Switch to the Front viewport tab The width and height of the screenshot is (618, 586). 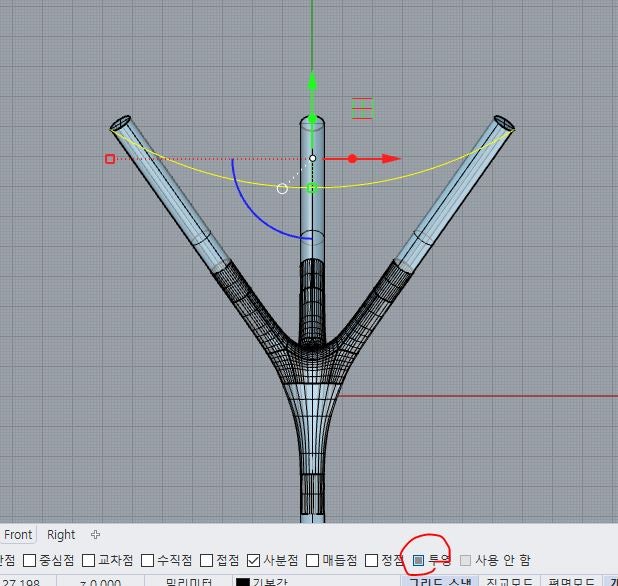[18, 535]
